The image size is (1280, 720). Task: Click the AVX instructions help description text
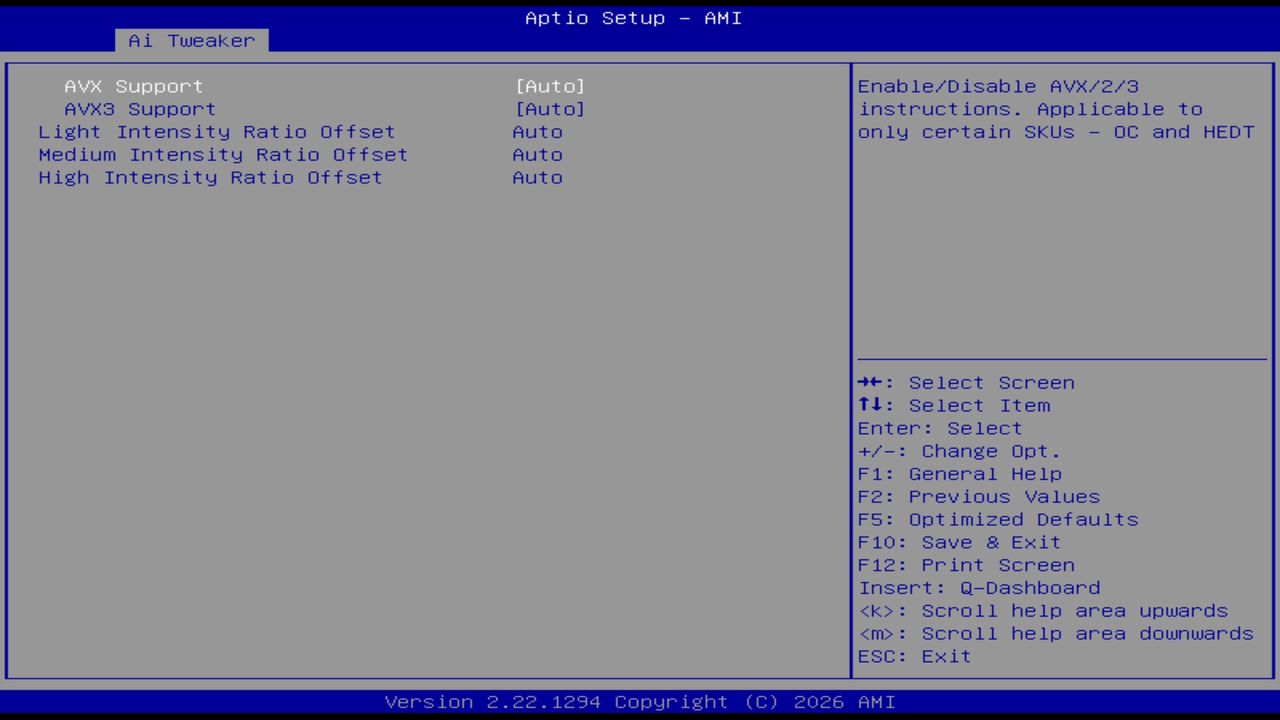pyautogui.click(x=1055, y=109)
